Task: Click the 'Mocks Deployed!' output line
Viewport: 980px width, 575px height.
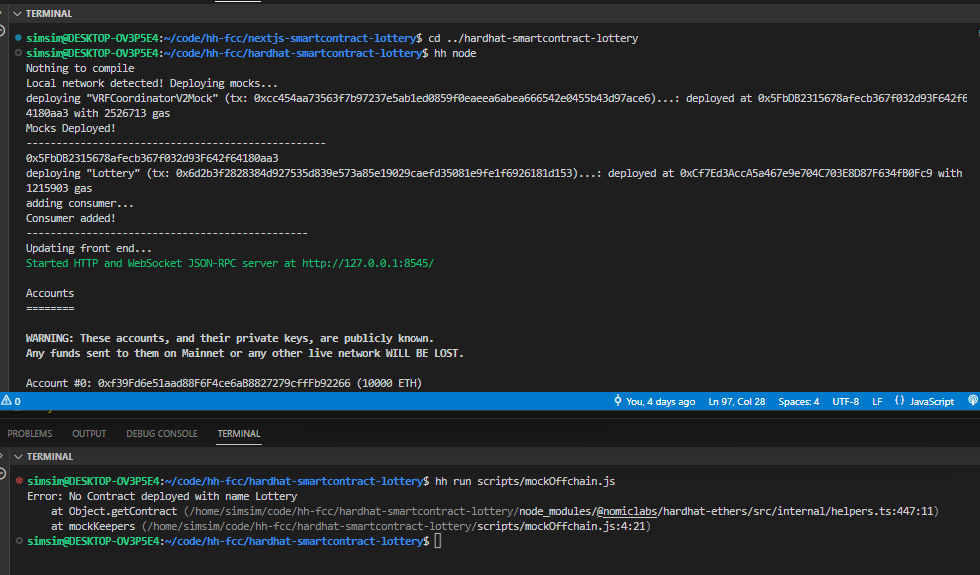Action: point(71,128)
